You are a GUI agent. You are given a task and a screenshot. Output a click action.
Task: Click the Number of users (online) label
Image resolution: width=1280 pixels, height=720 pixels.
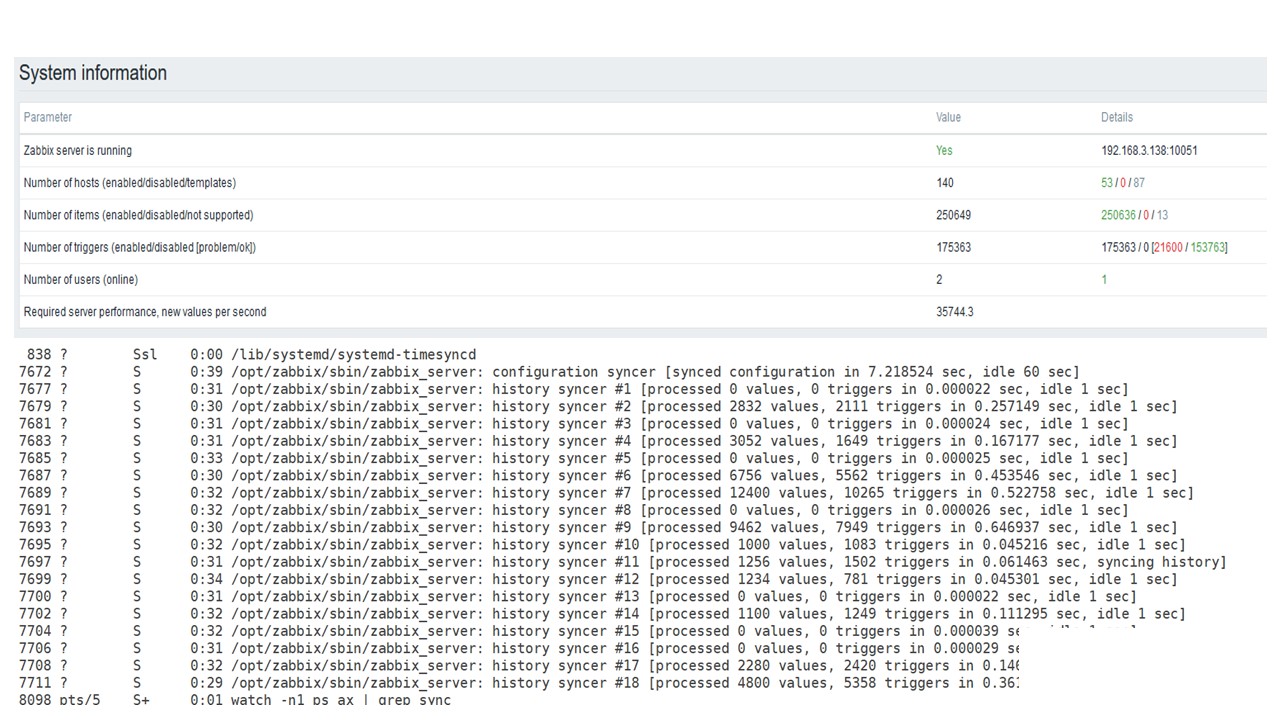(81, 280)
